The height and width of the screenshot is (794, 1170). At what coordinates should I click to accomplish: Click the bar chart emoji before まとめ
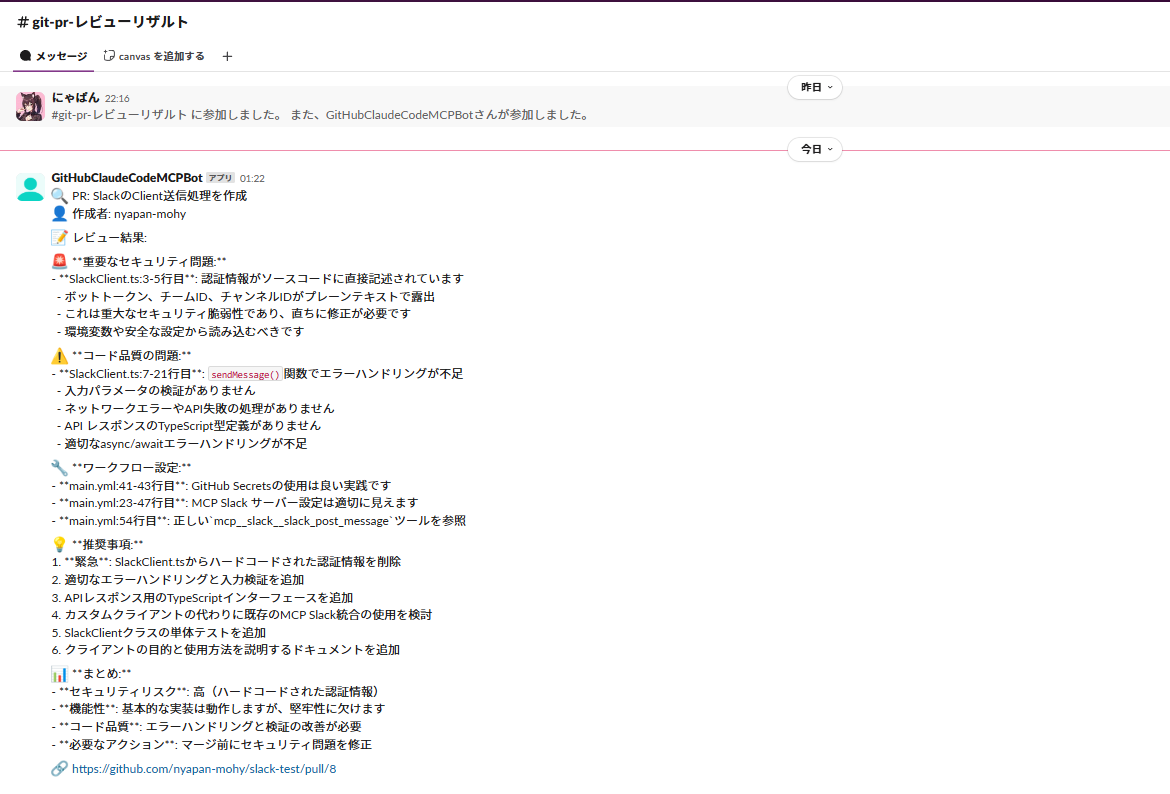tap(60, 674)
